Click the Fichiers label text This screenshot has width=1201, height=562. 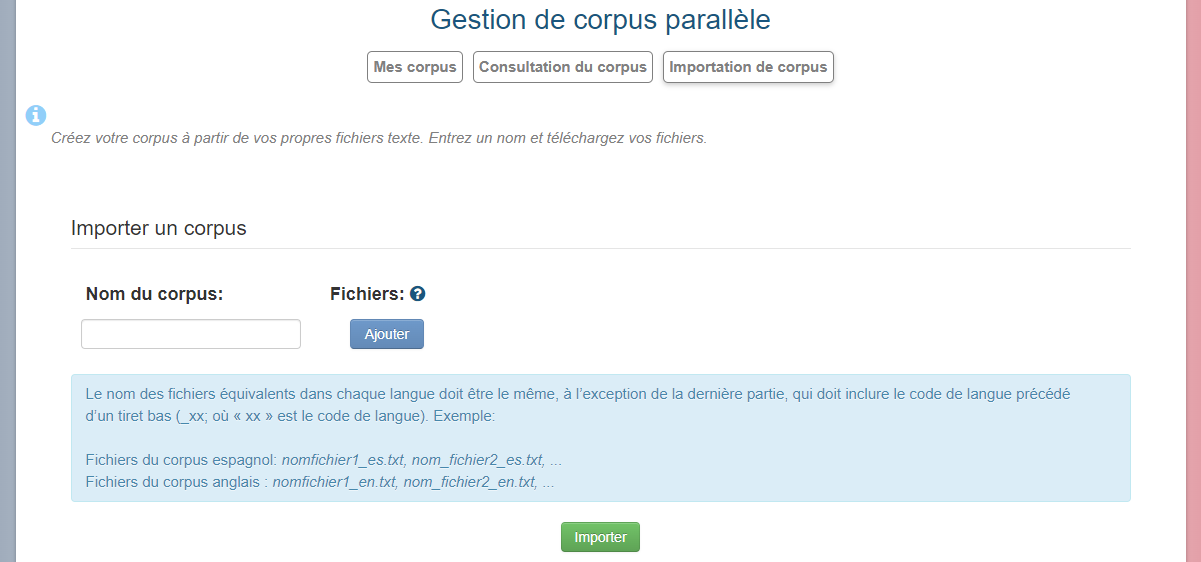366,294
